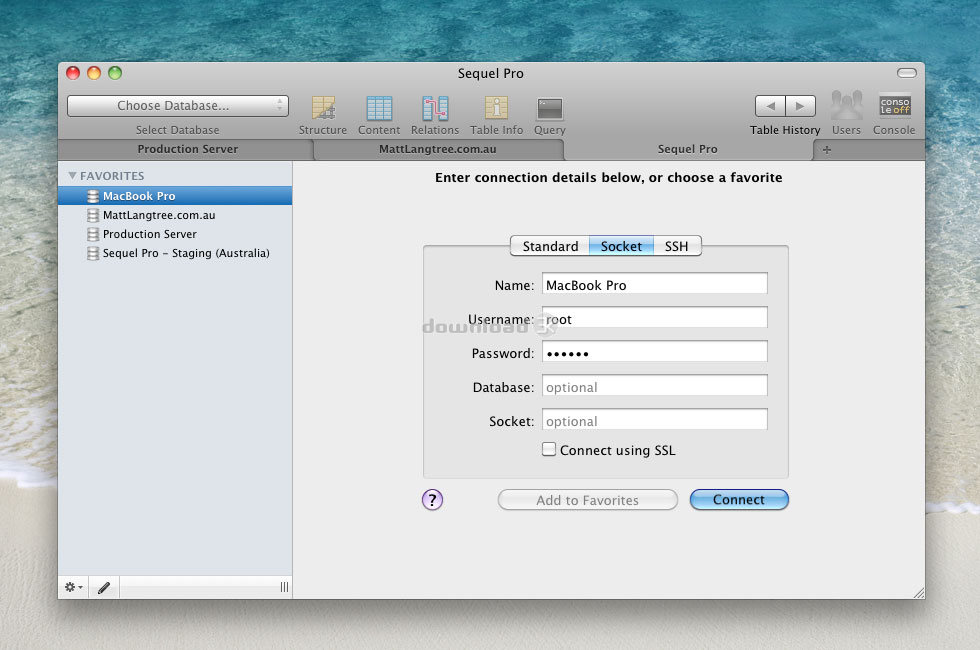Viewport: 980px width, 650px height.
Task: Switch to the Production Server tab
Action: point(187,149)
